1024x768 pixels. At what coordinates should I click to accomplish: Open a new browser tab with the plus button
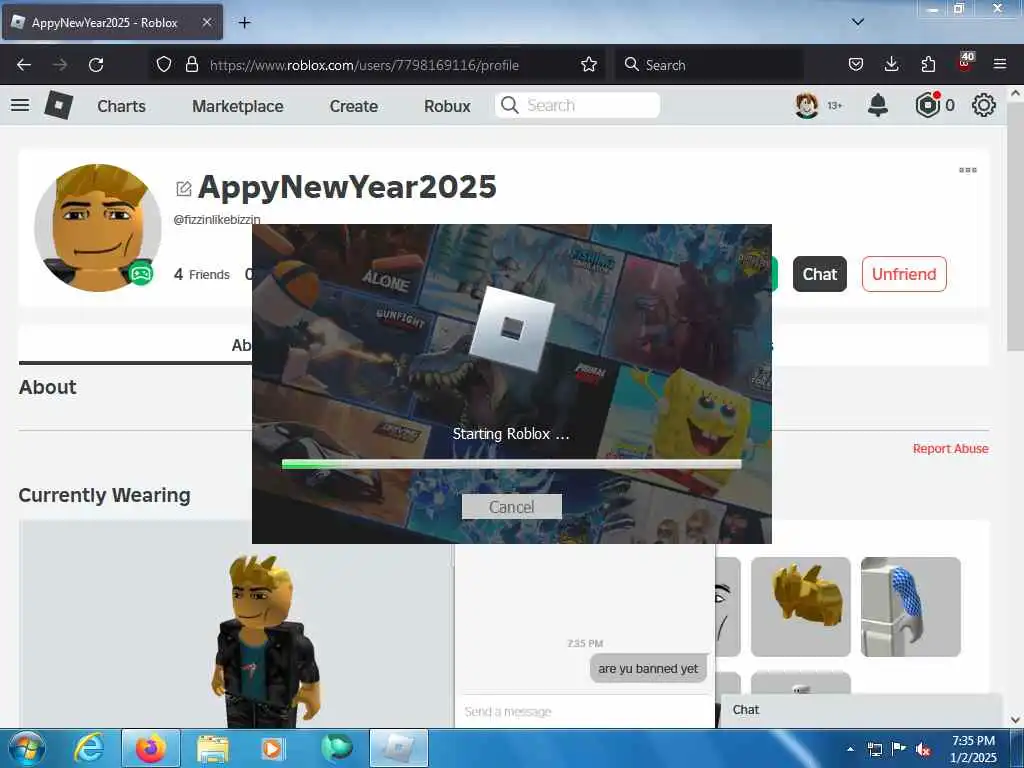coord(244,23)
